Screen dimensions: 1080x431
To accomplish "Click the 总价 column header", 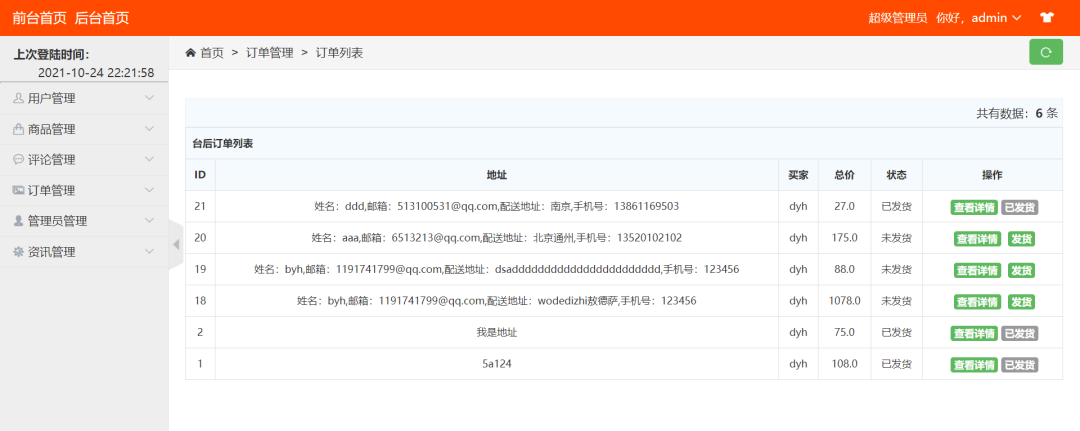I will [x=844, y=175].
